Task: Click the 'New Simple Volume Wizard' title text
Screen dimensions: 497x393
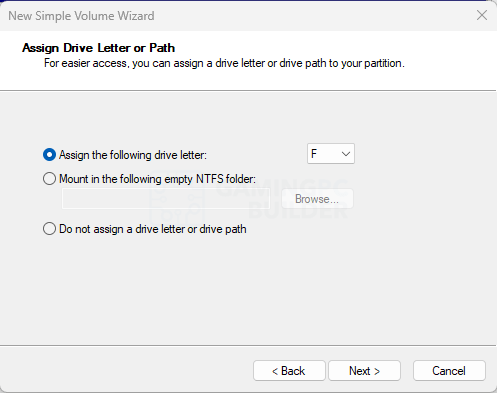Action: (x=81, y=16)
